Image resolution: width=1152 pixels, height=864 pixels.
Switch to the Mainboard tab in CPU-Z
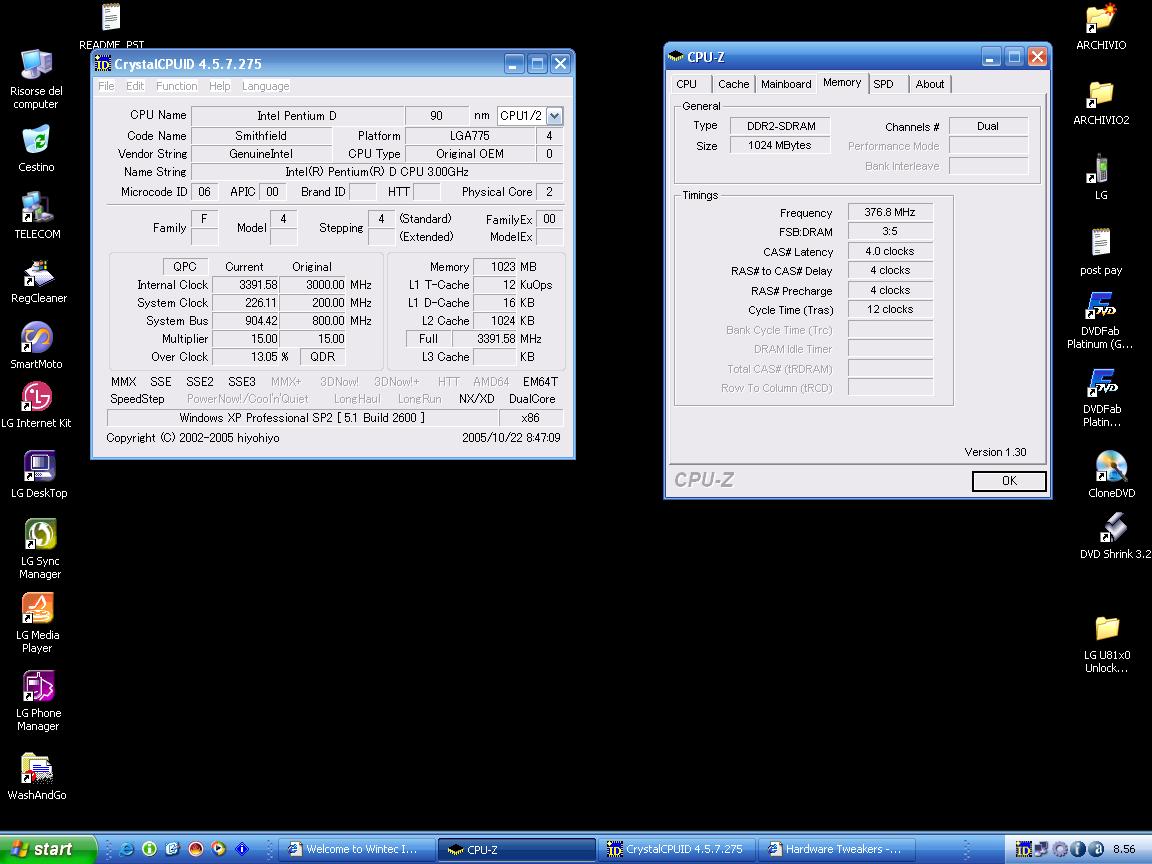tap(786, 84)
